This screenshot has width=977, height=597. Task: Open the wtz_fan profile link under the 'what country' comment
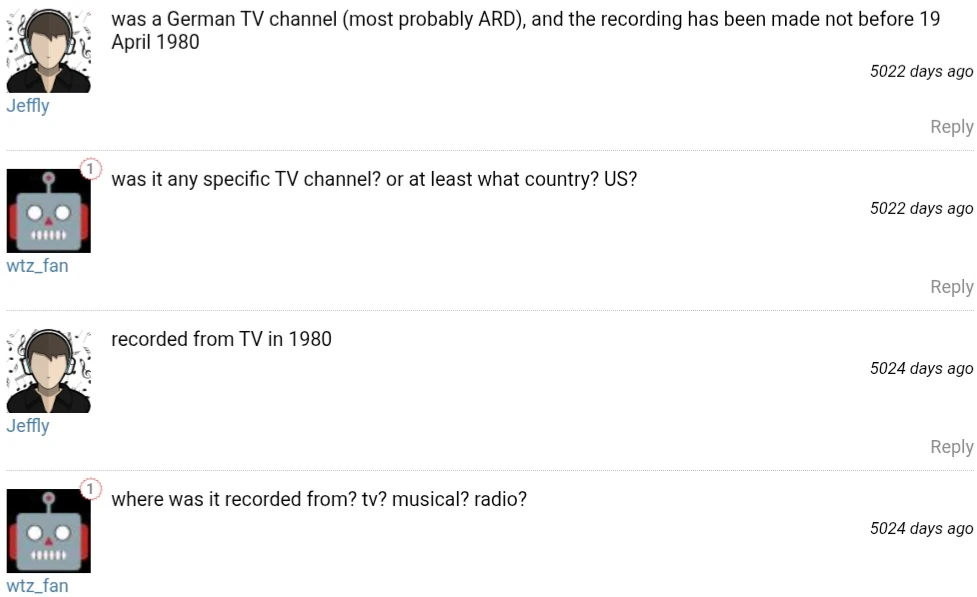click(37, 266)
